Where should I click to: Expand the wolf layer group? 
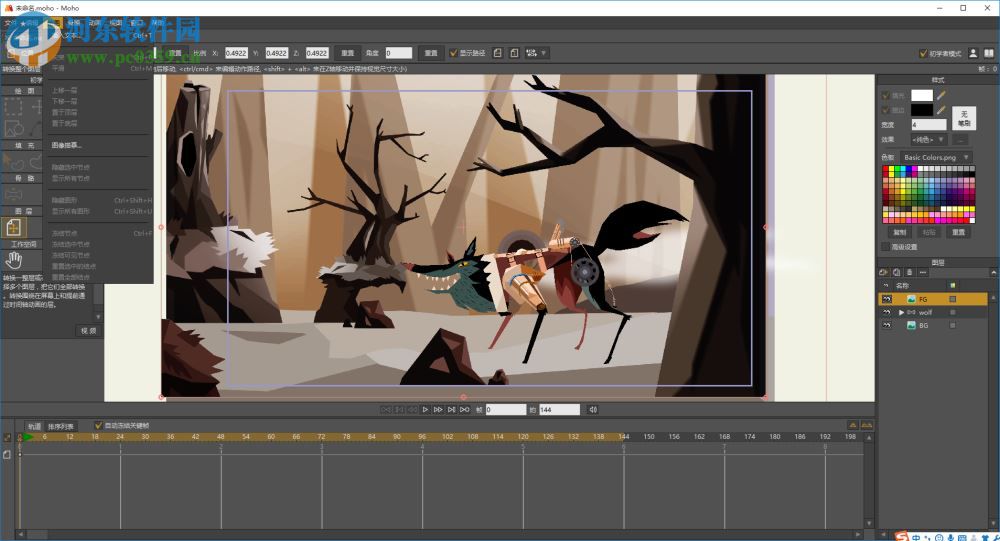click(902, 312)
